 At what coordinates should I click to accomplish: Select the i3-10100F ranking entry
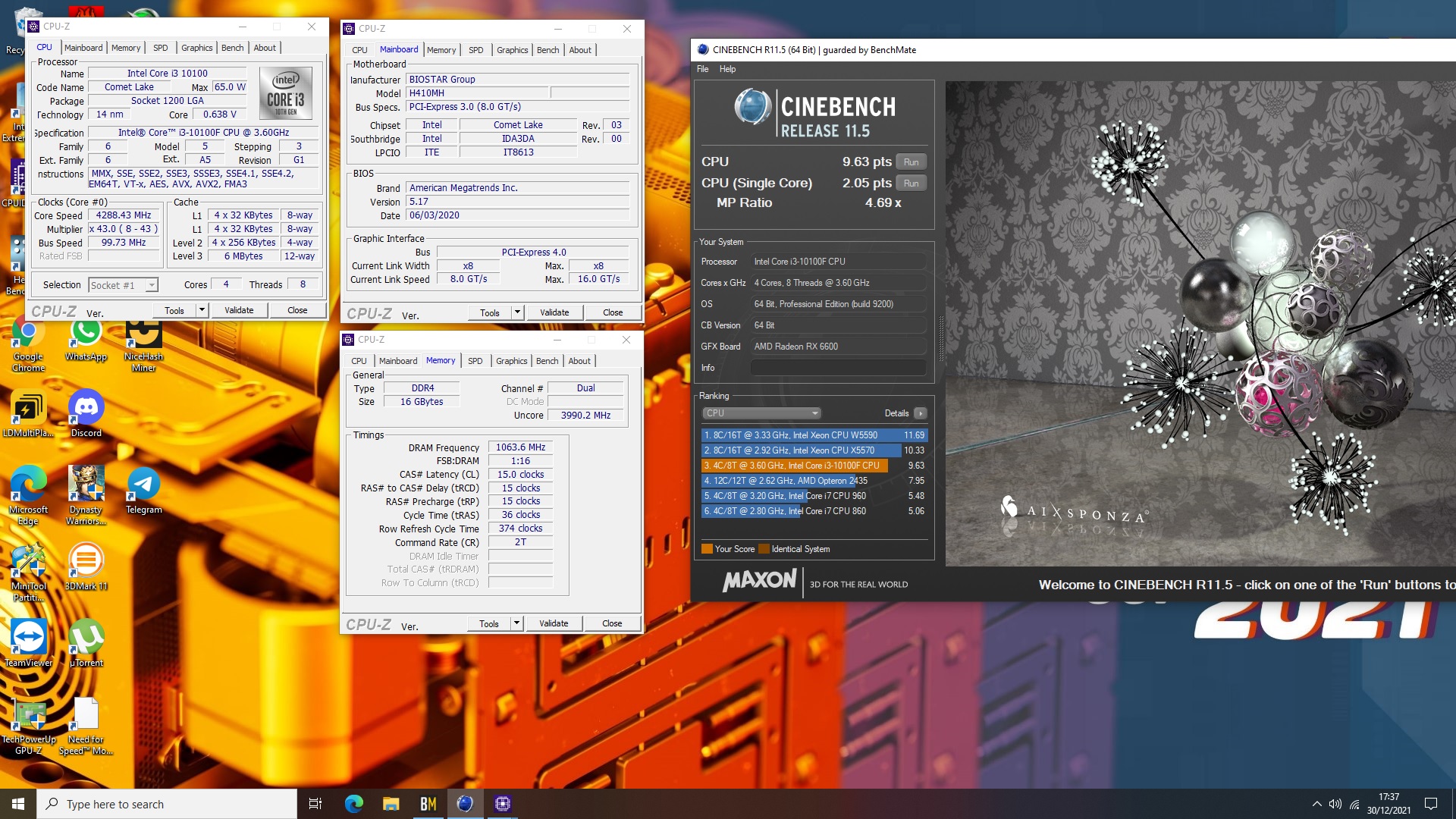click(x=814, y=466)
